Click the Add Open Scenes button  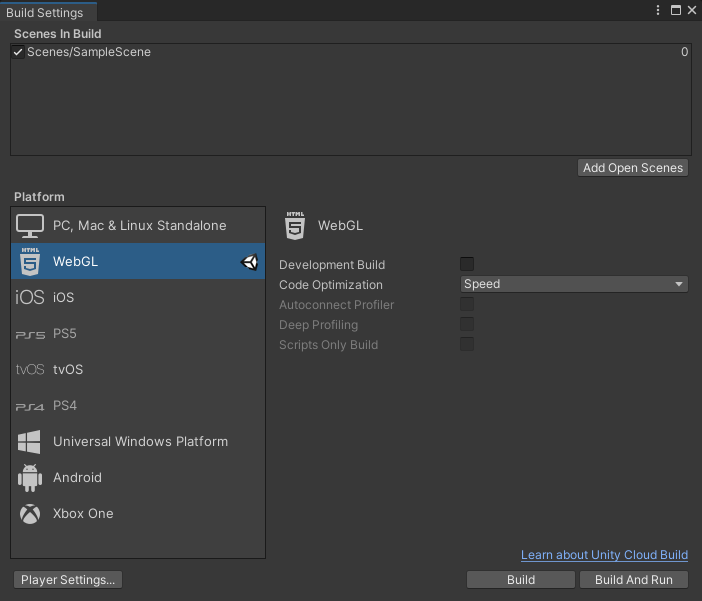coord(633,168)
